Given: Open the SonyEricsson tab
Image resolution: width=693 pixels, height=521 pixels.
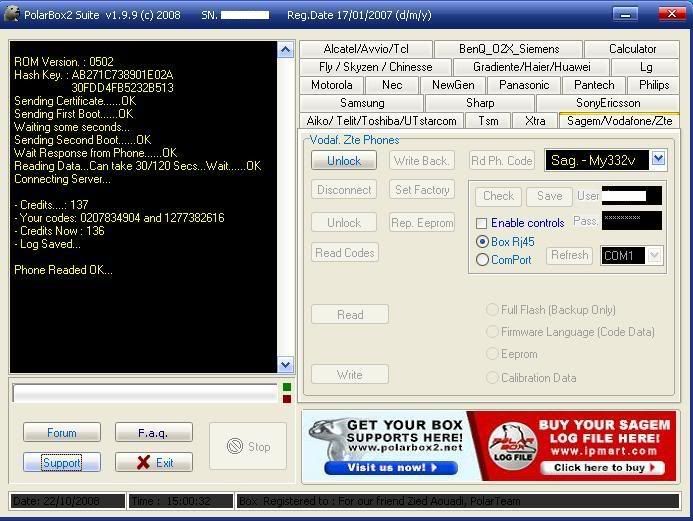Looking at the screenshot, I should coord(608,103).
